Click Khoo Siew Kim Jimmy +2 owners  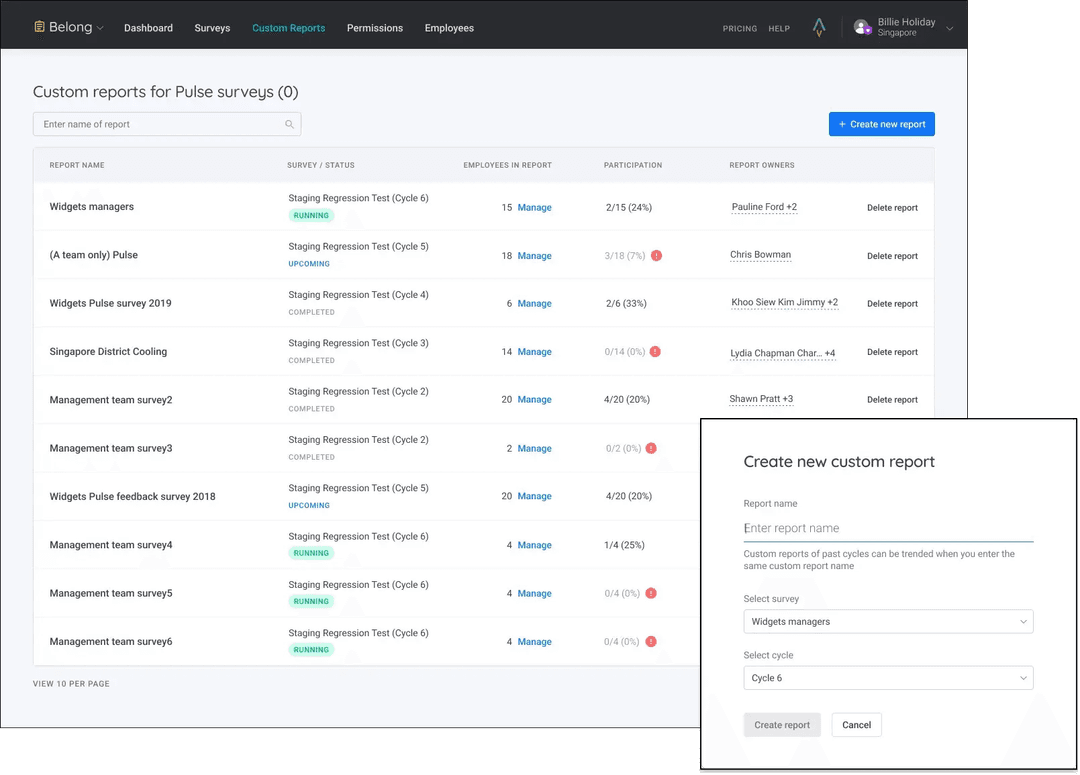pos(785,302)
